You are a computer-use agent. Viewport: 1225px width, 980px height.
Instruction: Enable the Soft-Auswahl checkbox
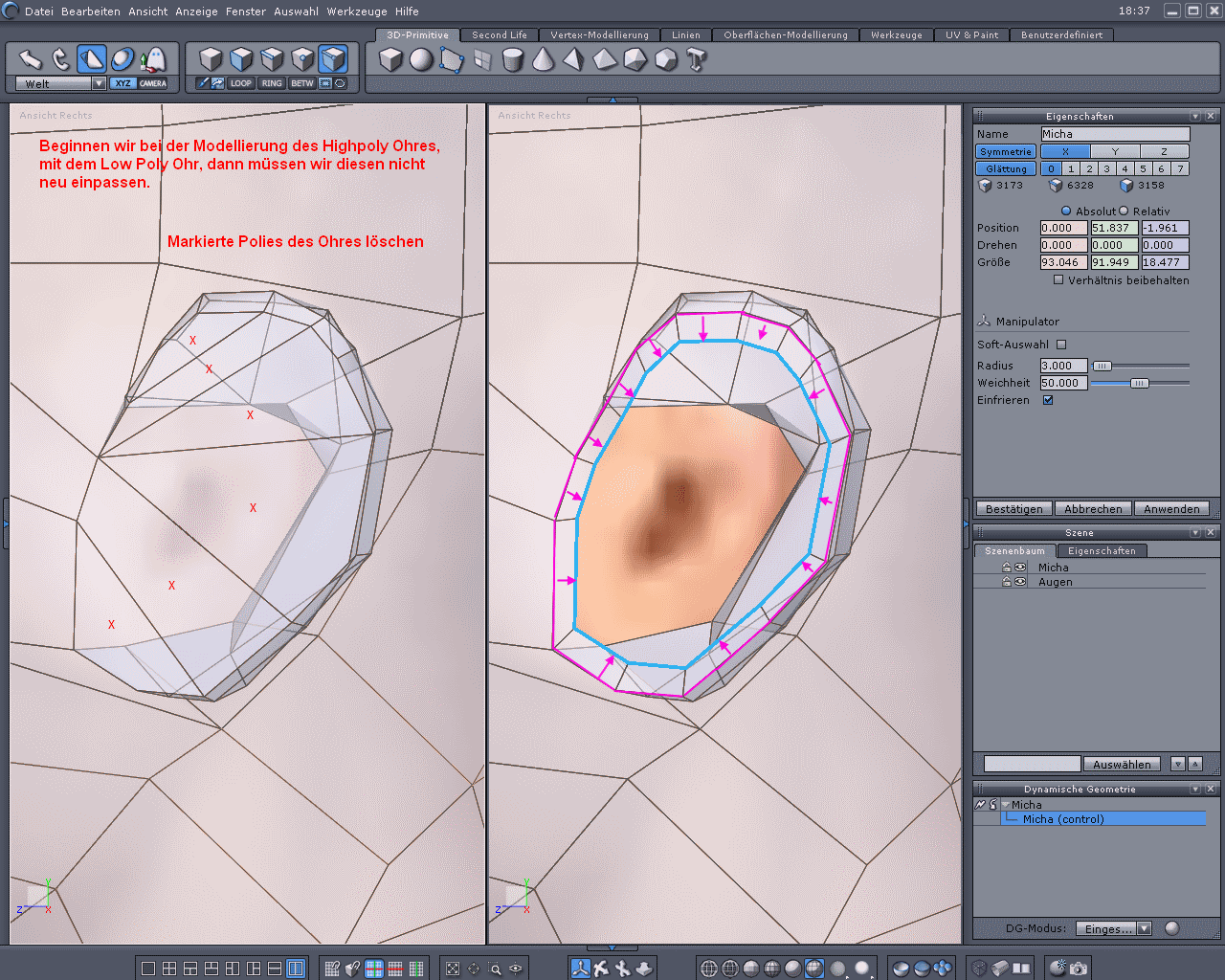pyautogui.click(x=1061, y=345)
